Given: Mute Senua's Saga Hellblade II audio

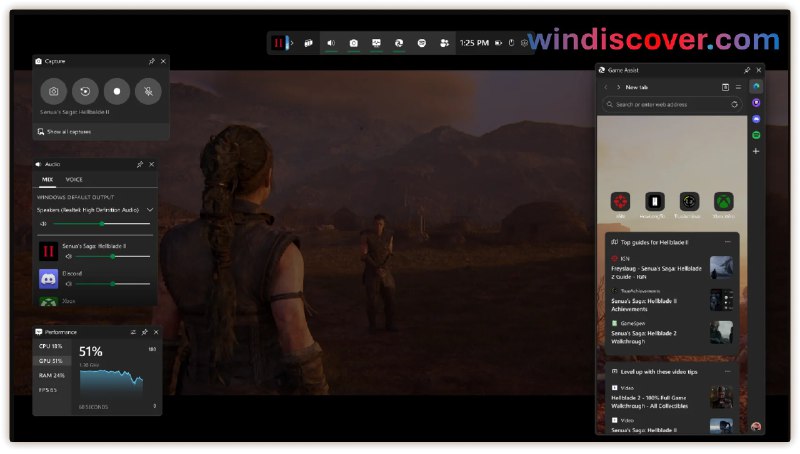Looking at the screenshot, I should coord(69,257).
